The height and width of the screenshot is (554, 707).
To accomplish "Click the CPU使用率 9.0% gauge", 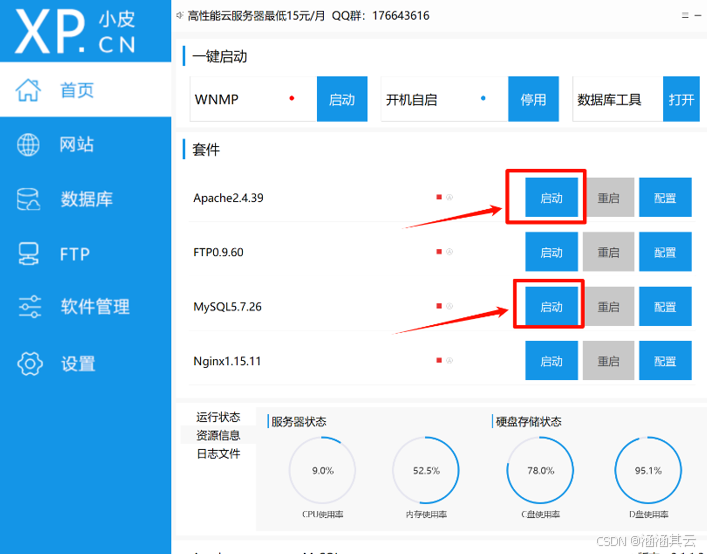I will click(322, 470).
